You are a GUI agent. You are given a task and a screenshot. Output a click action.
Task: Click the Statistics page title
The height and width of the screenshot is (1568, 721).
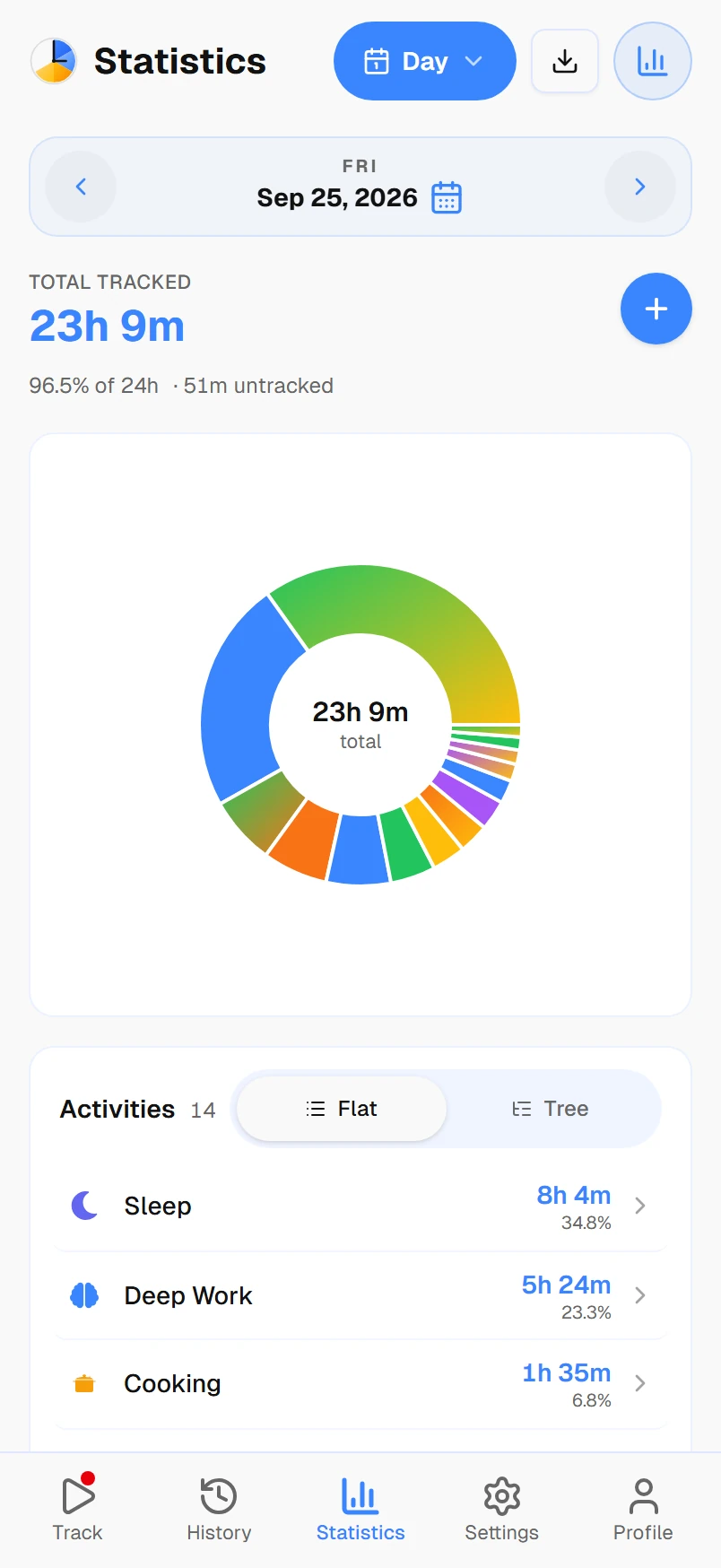click(x=180, y=61)
